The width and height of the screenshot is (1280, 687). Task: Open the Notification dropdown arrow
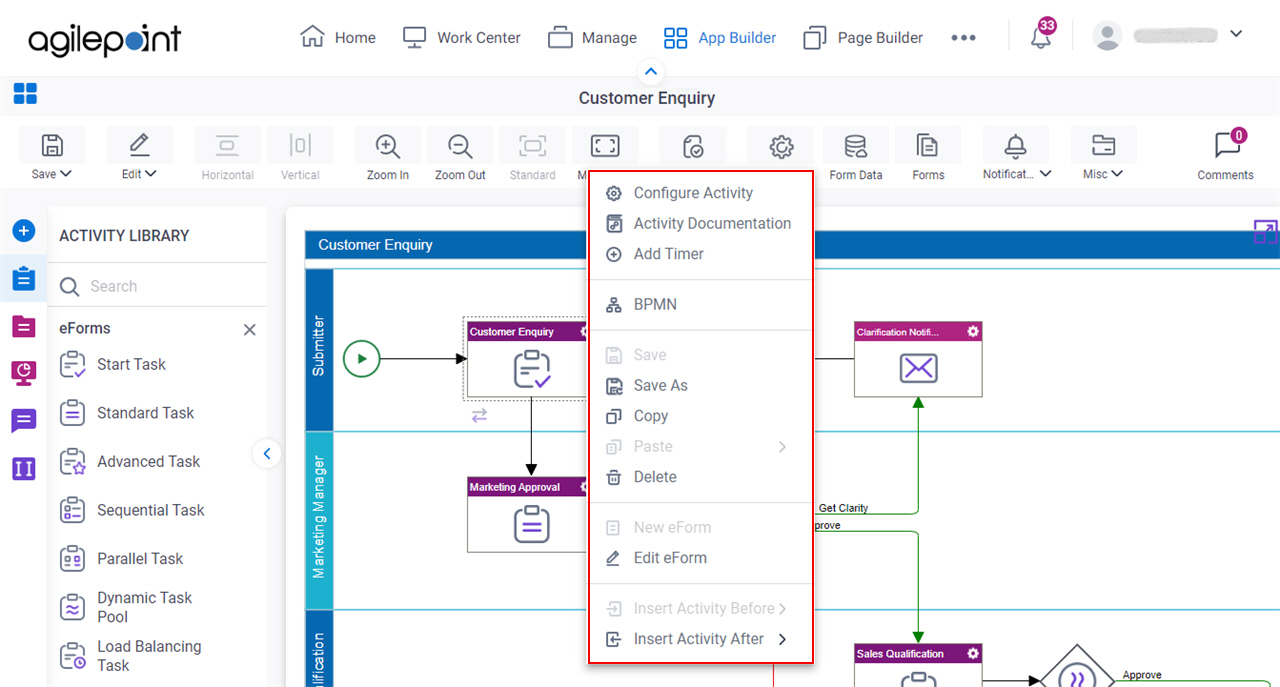click(x=1046, y=174)
